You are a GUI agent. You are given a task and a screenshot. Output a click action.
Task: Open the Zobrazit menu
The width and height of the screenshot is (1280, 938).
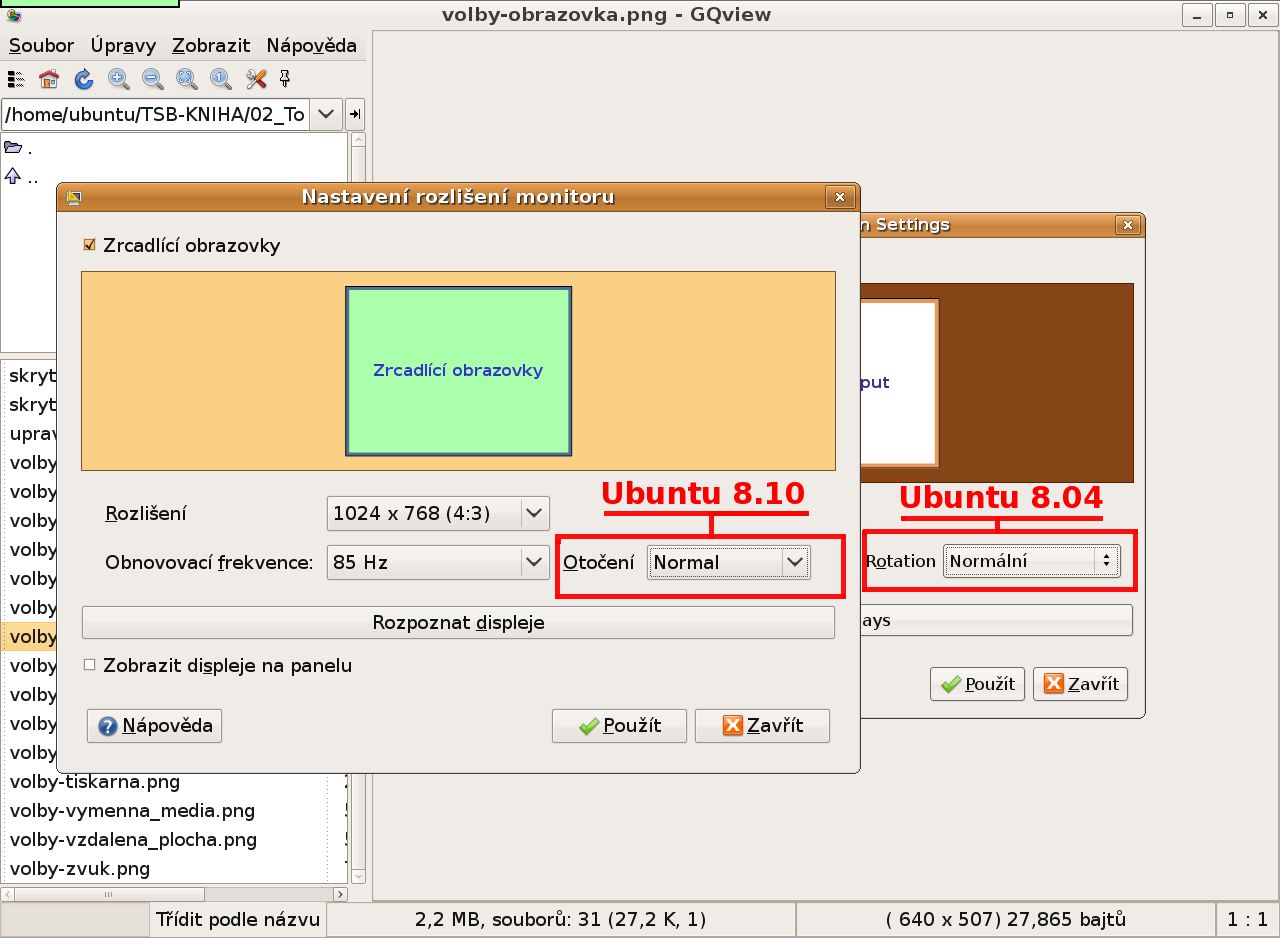[x=211, y=46]
